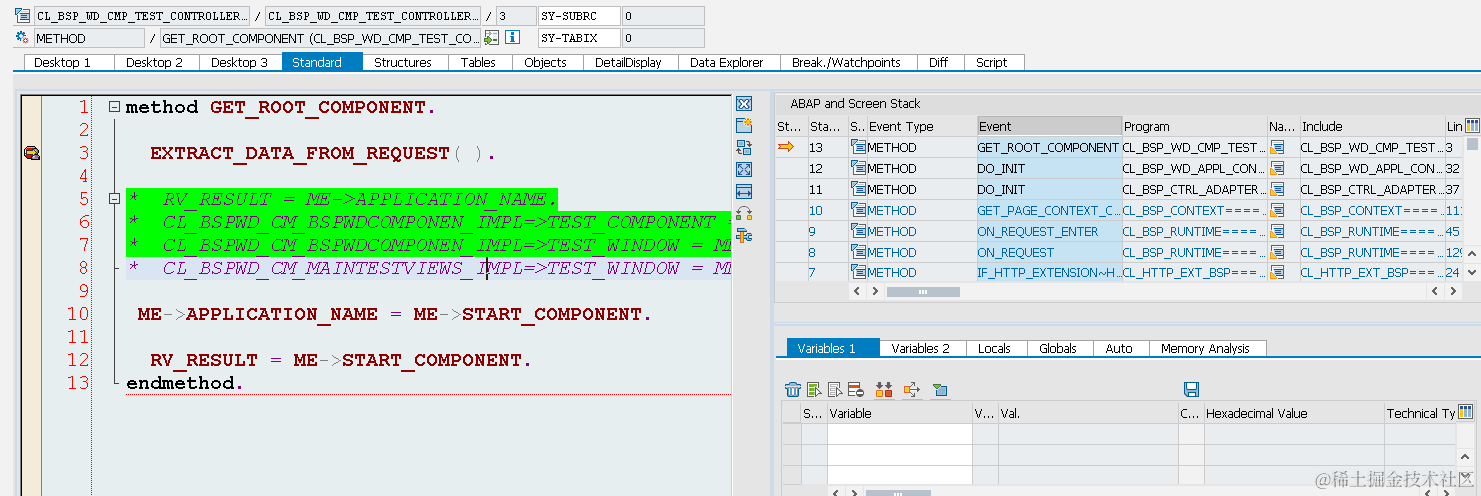Click the remove-row icon in variables toolbar
The image size is (1481, 496).
coord(855,389)
